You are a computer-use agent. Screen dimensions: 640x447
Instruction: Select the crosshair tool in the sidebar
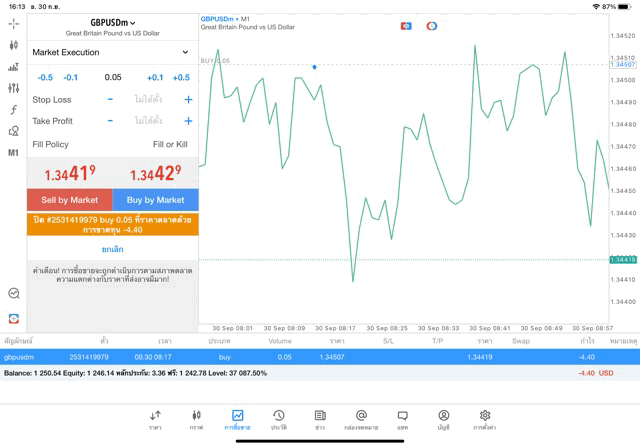click(13, 24)
